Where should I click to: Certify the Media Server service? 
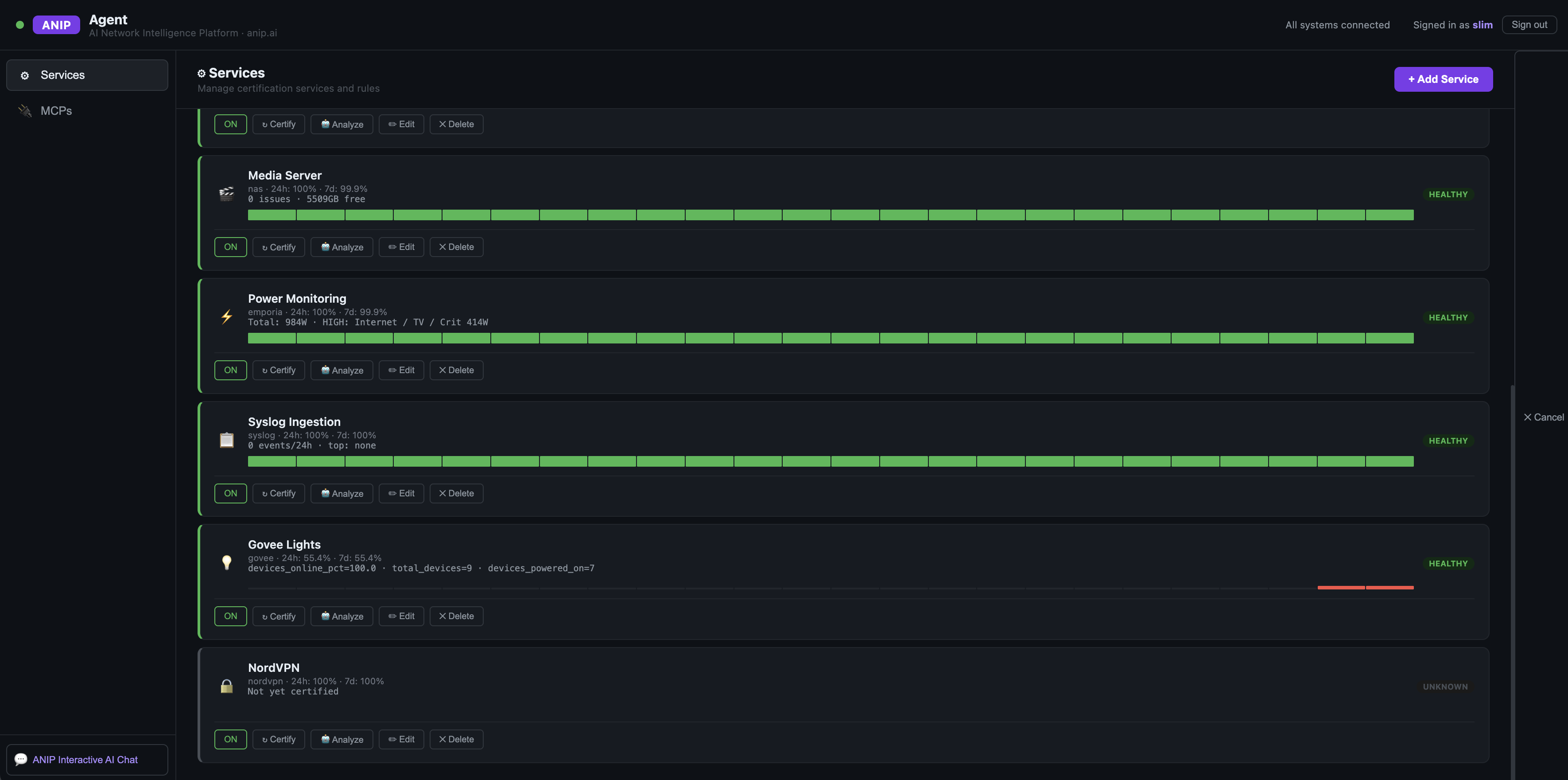pyautogui.click(x=279, y=247)
